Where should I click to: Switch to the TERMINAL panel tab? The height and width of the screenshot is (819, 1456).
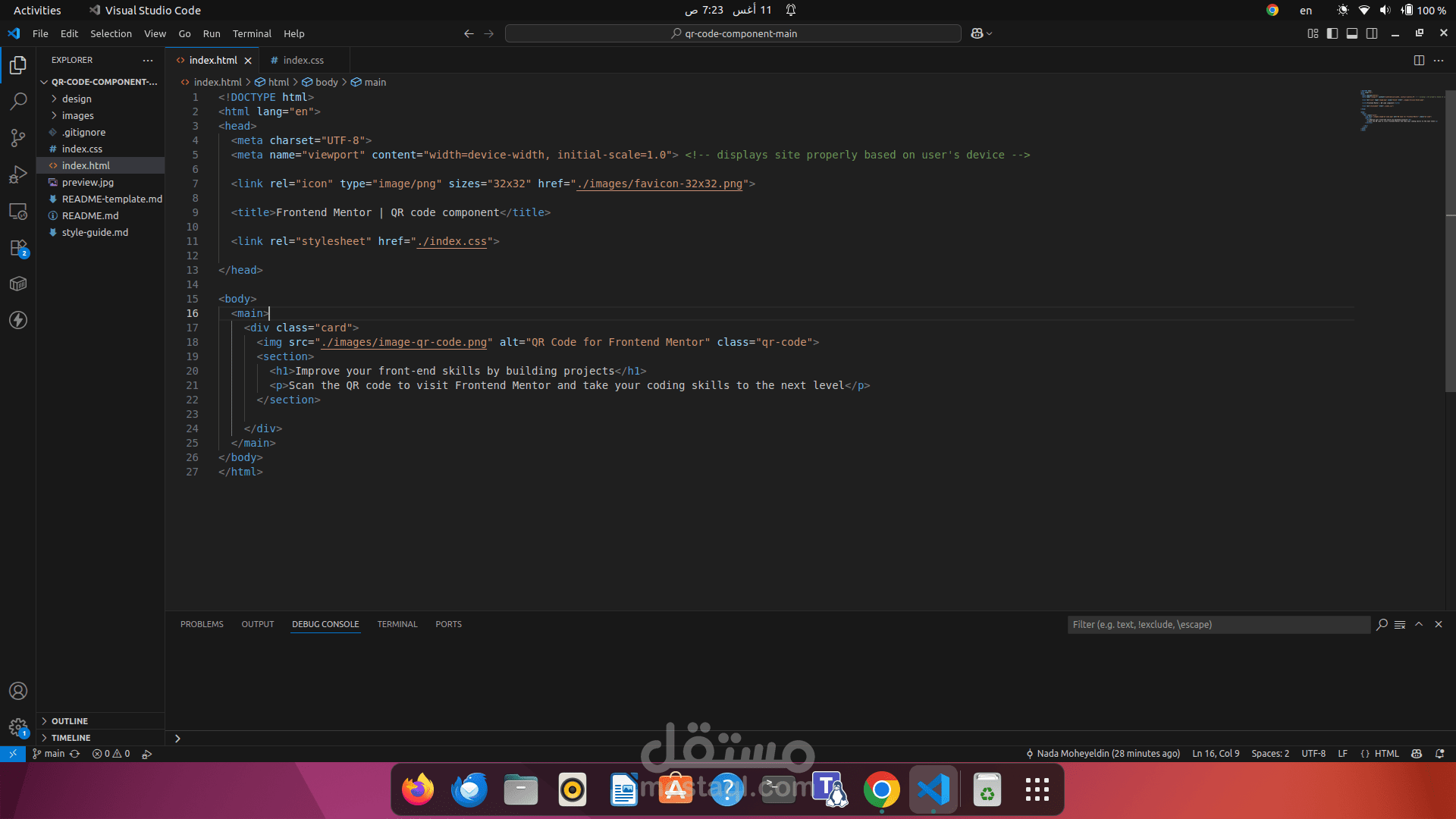click(x=397, y=624)
